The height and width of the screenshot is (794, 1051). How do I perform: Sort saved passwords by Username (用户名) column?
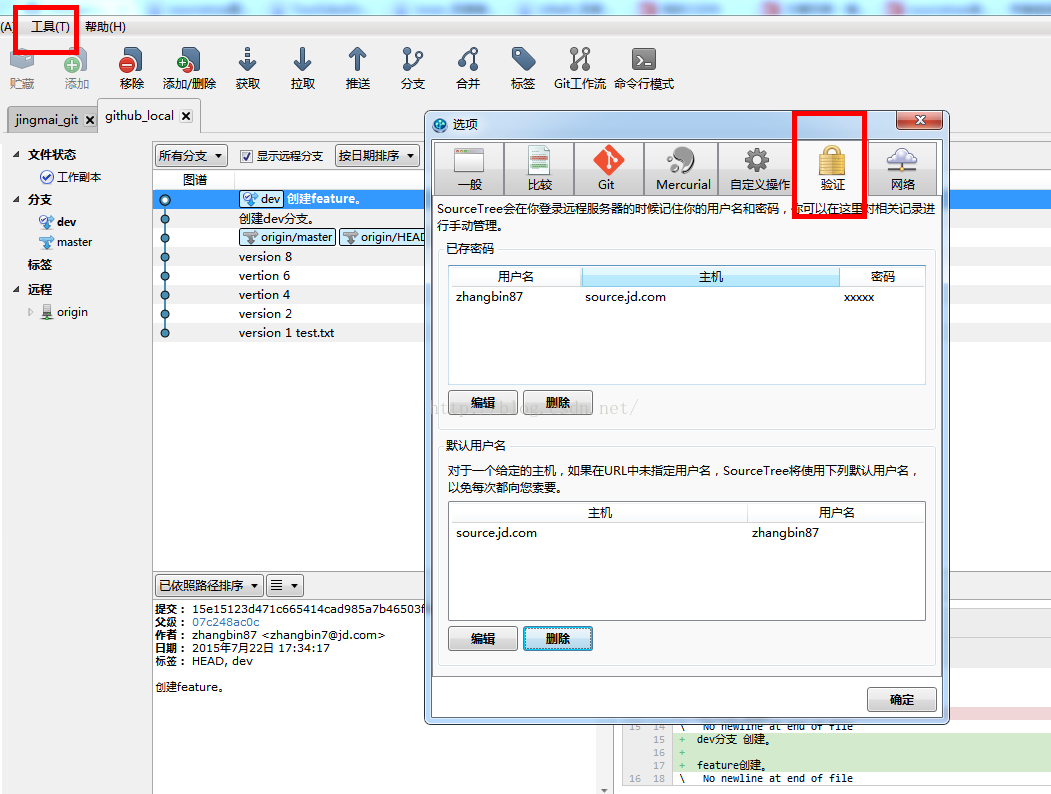tap(515, 277)
